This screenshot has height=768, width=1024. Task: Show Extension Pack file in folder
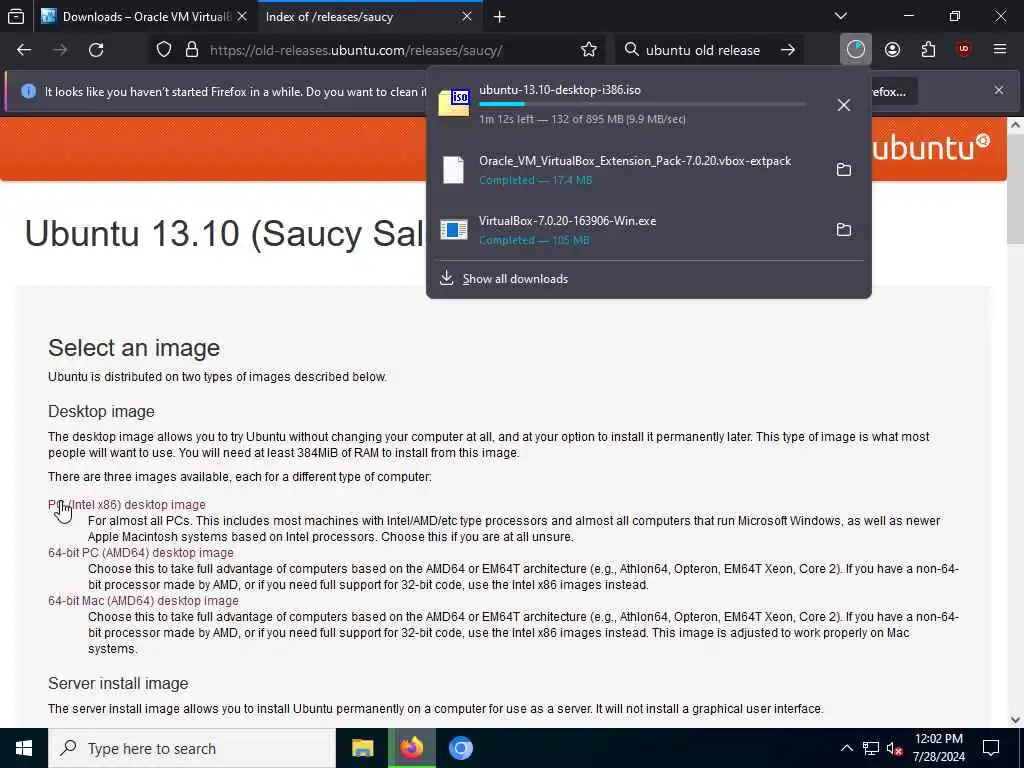844,170
